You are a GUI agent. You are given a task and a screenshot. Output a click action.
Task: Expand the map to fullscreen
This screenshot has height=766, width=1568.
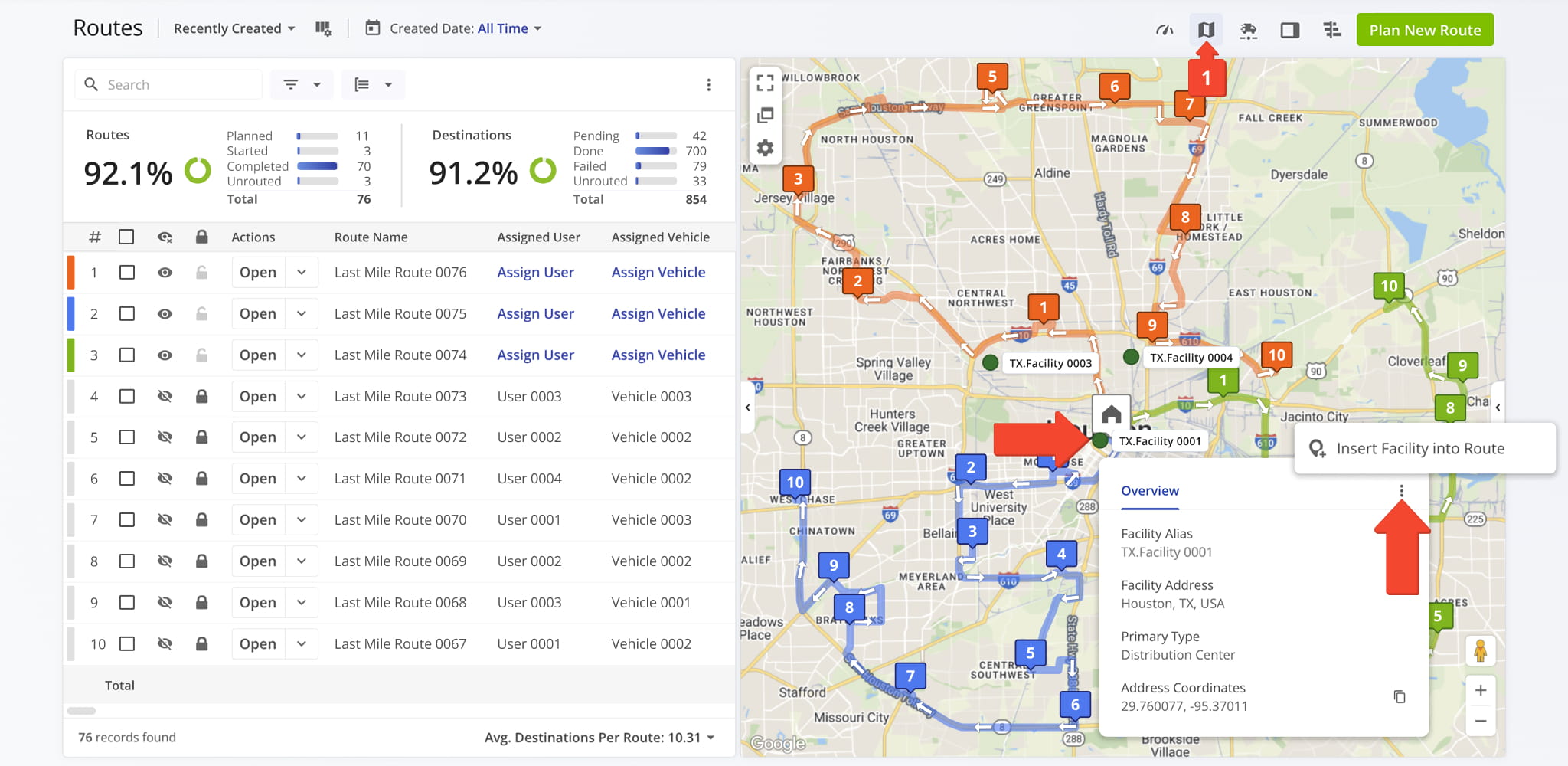point(765,82)
